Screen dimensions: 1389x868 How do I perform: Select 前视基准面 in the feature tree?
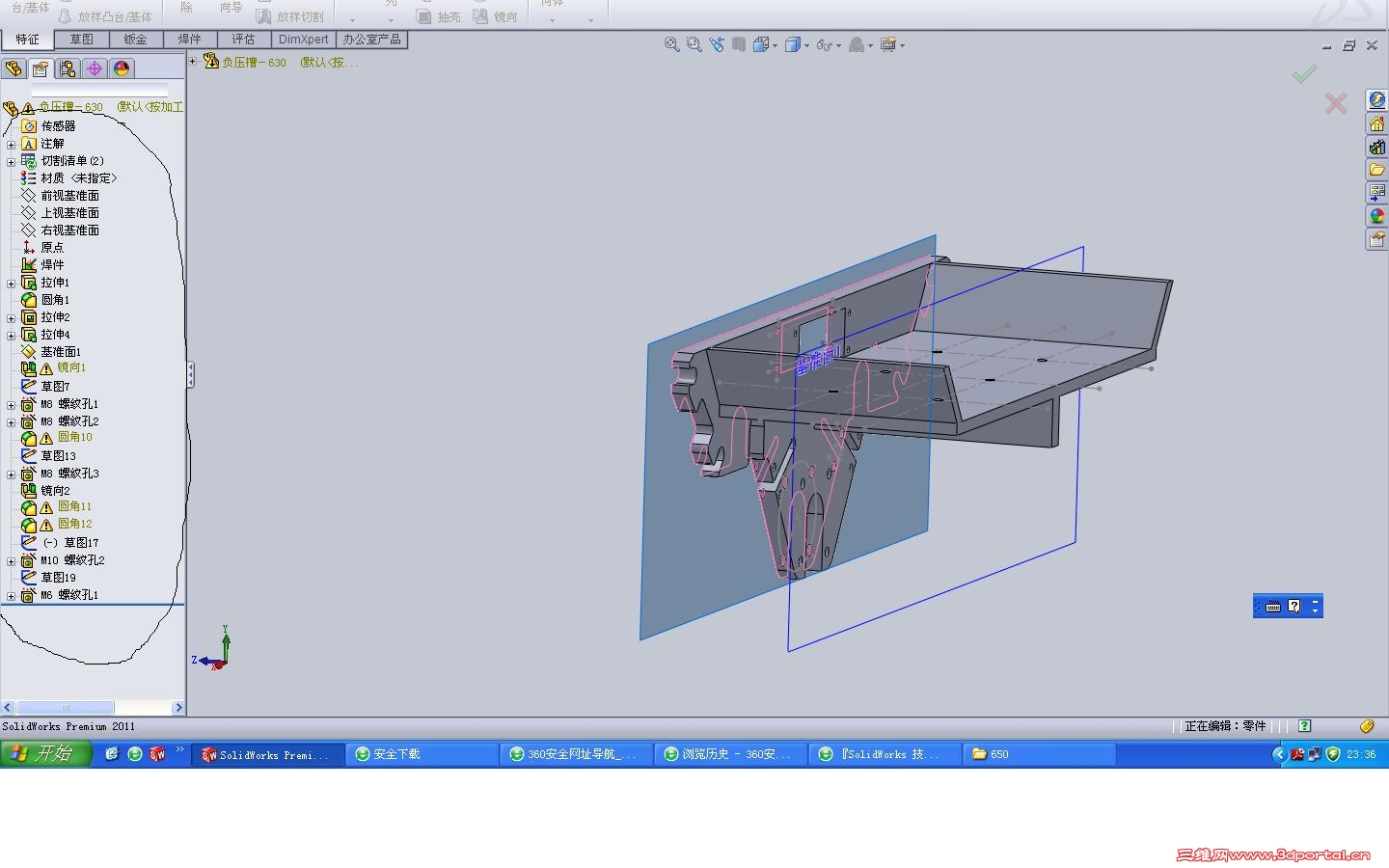click(x=69, y=196)
